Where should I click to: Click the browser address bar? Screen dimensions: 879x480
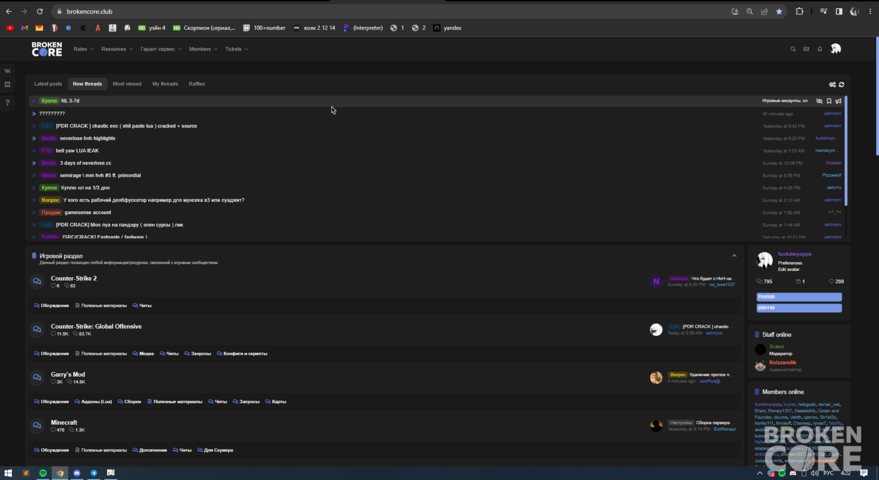coord(392,11)
